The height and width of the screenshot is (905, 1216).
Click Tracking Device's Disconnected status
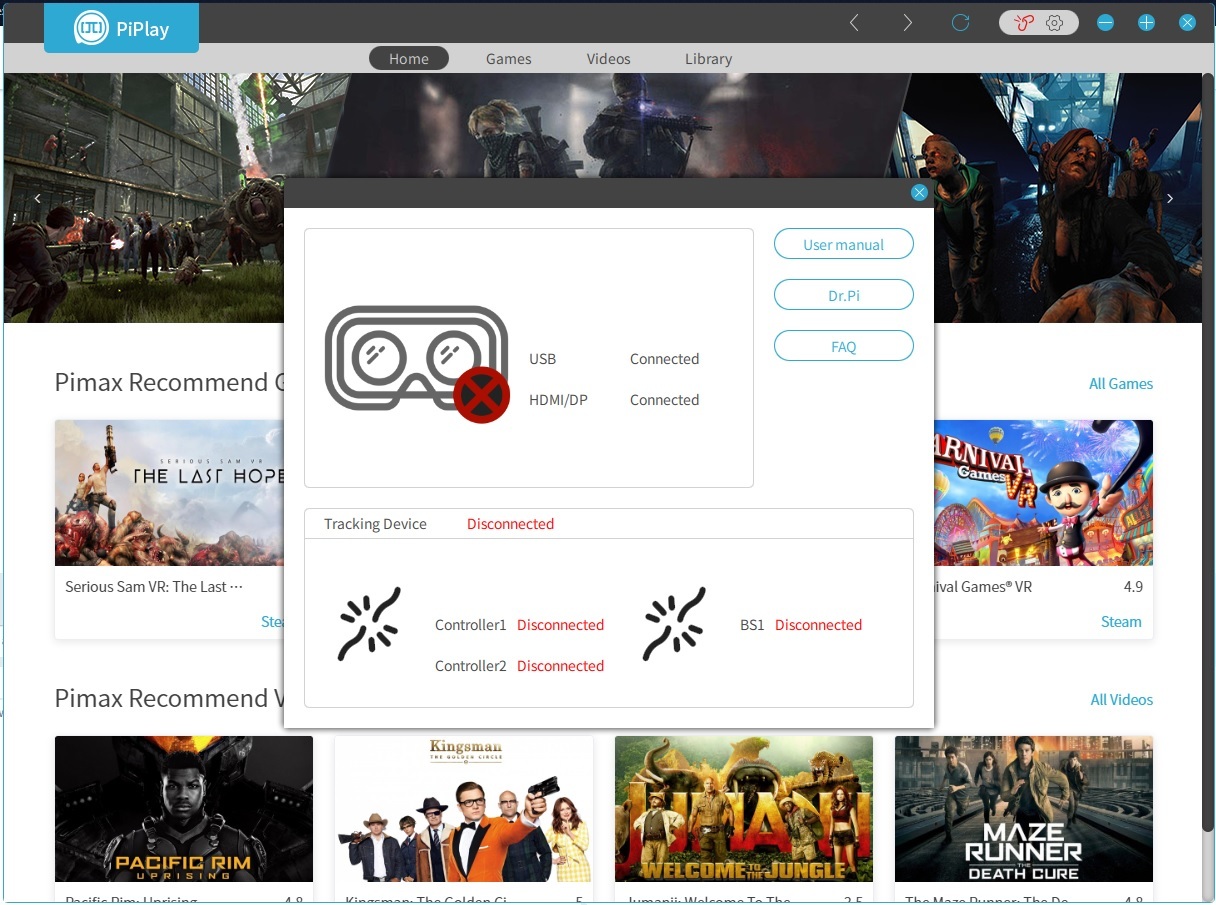pos(510,524)
